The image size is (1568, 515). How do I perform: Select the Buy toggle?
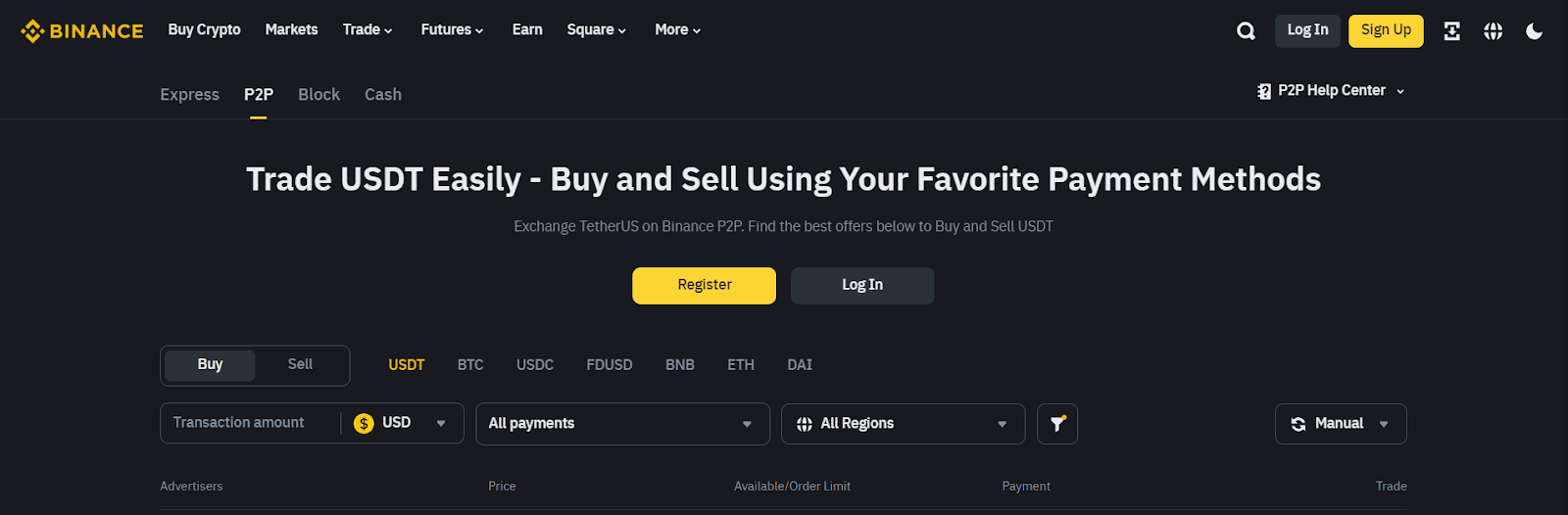click(210, 364)
